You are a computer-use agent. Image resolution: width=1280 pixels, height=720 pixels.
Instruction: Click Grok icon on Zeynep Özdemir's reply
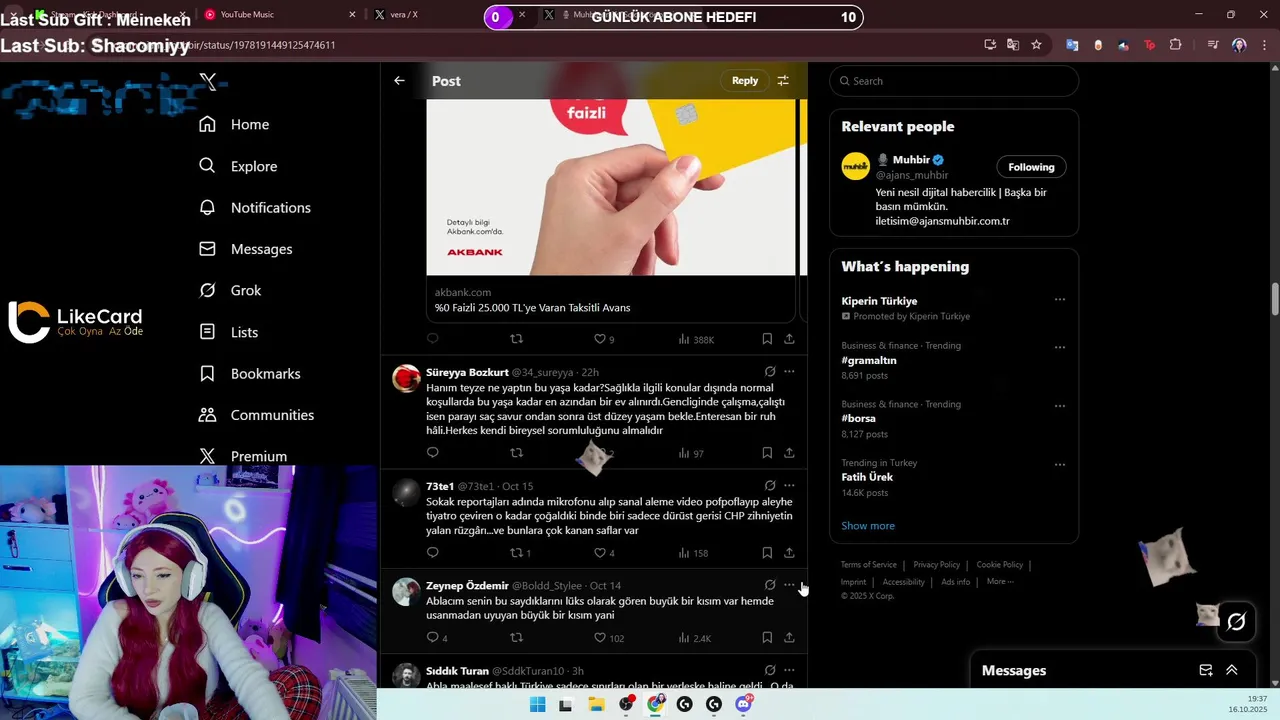[x=770, y=585]
